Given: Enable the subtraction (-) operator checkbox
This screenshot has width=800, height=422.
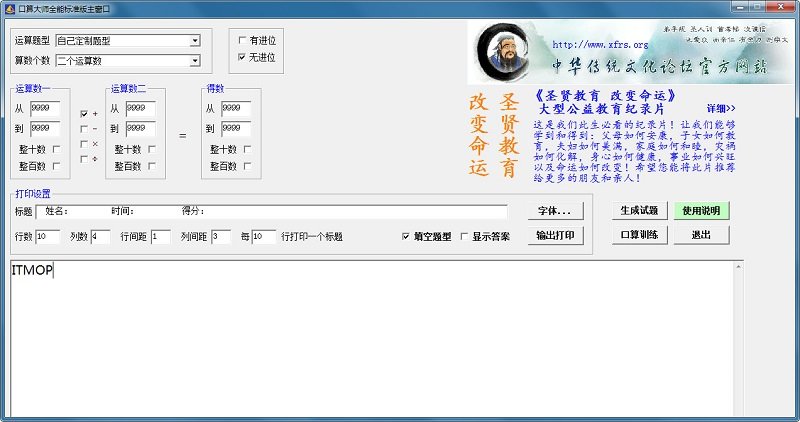Looking at the screenshot, I should [x=84, y=129].
